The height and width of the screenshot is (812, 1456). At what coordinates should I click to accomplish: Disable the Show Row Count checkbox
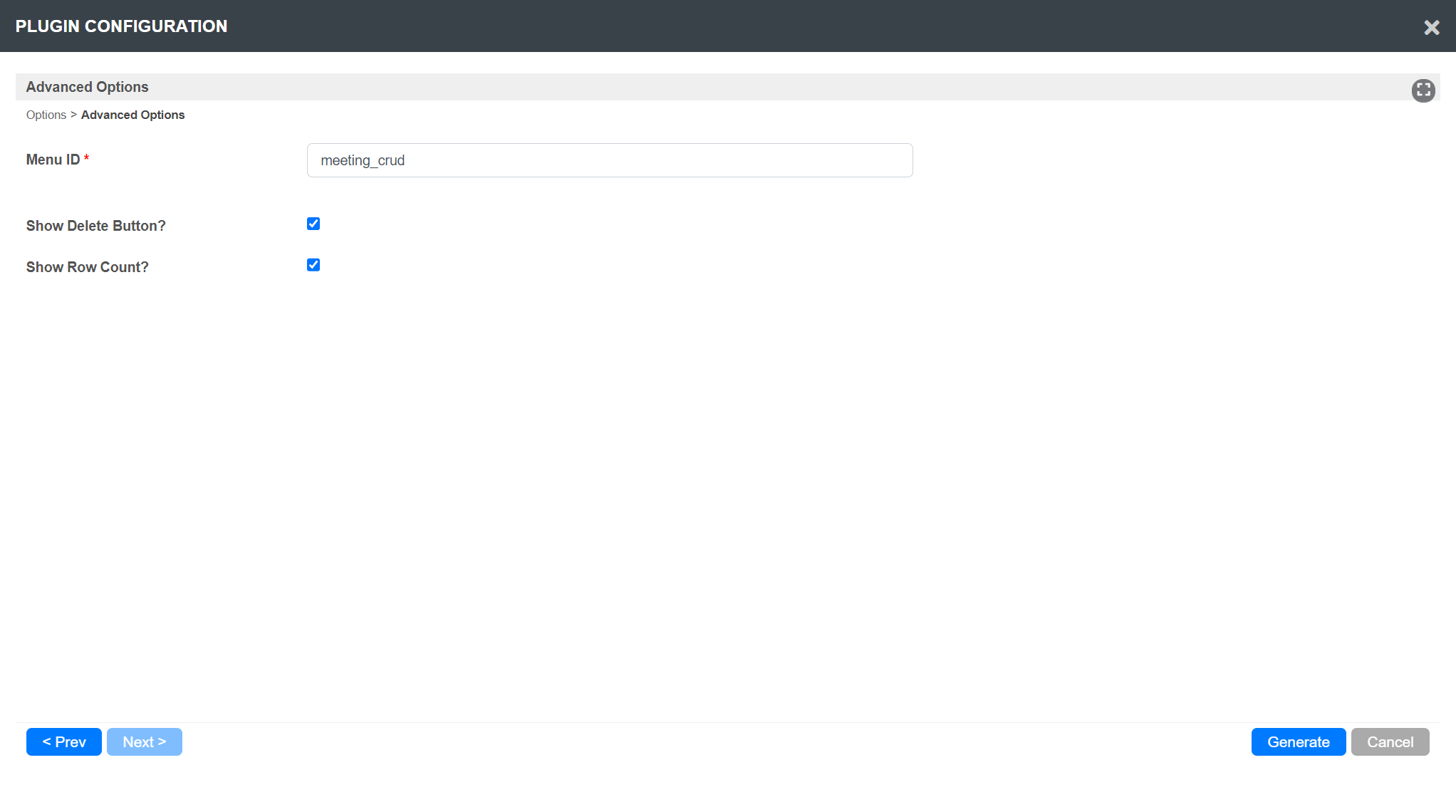313,265
